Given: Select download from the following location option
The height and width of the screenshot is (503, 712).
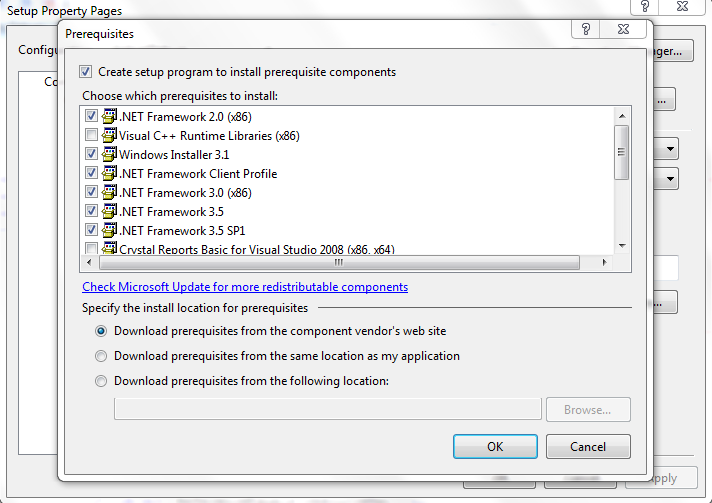Looking at the screenshot, I should coord(101,381).
